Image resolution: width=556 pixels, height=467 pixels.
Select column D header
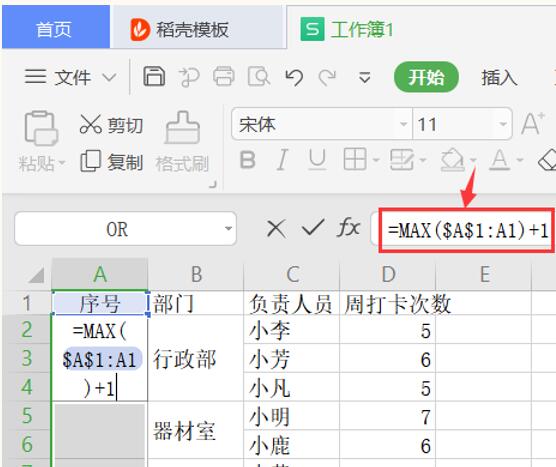click(388, 274)
